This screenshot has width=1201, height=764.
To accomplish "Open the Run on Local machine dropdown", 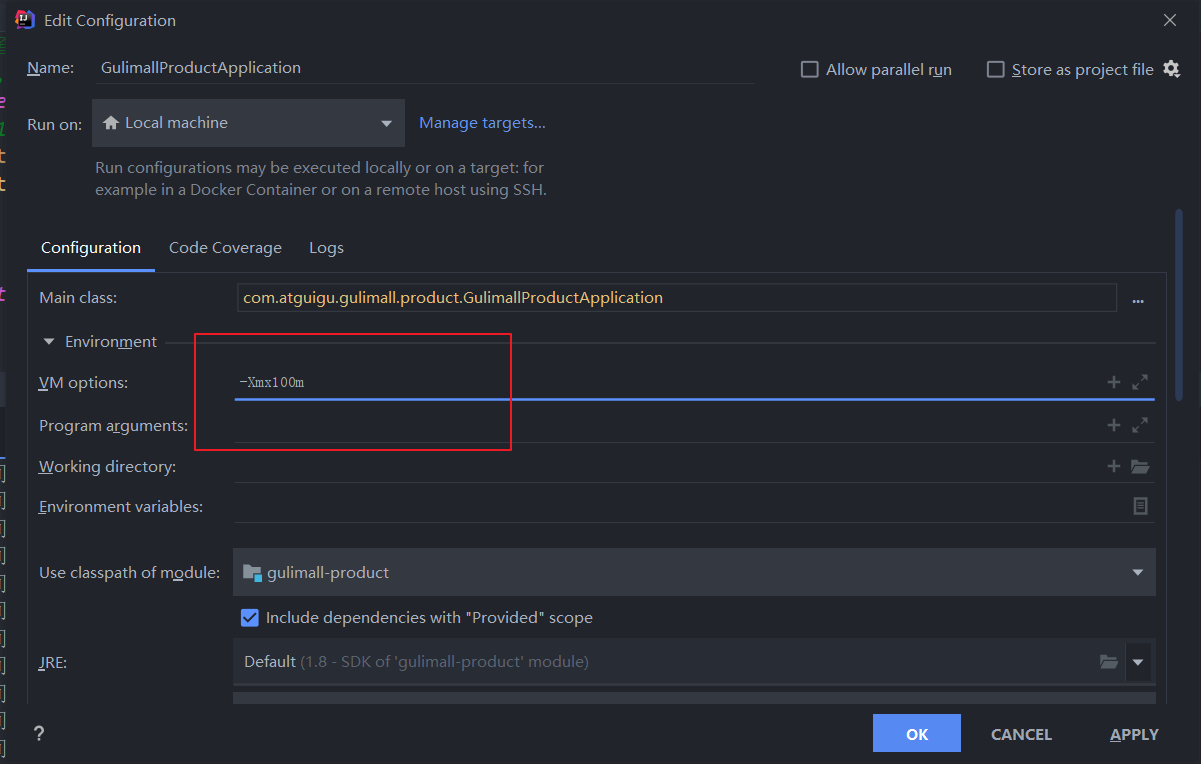I will [x=248, y=123].
